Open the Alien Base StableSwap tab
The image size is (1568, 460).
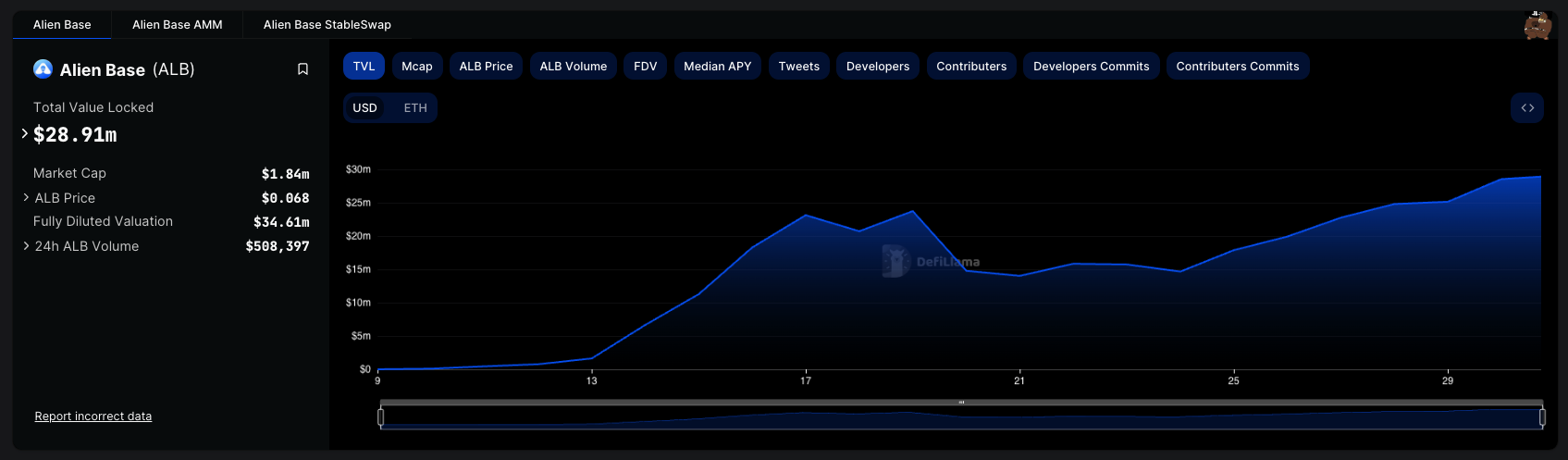click(x=327, y=25)
